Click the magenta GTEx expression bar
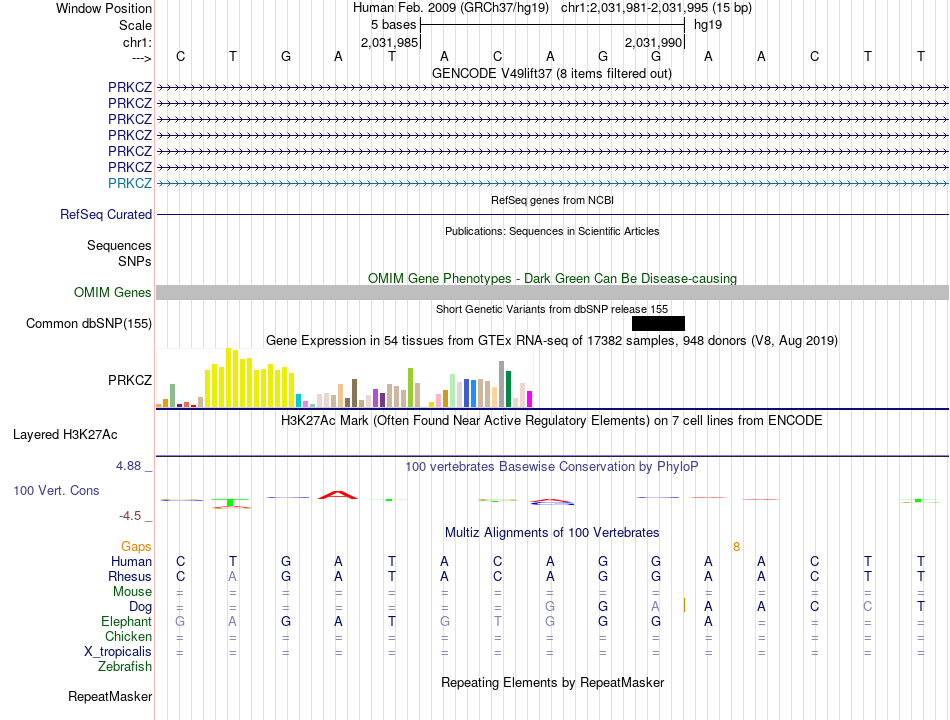The width and height of the screenshot is (950, 720). (x=529, y=399)
